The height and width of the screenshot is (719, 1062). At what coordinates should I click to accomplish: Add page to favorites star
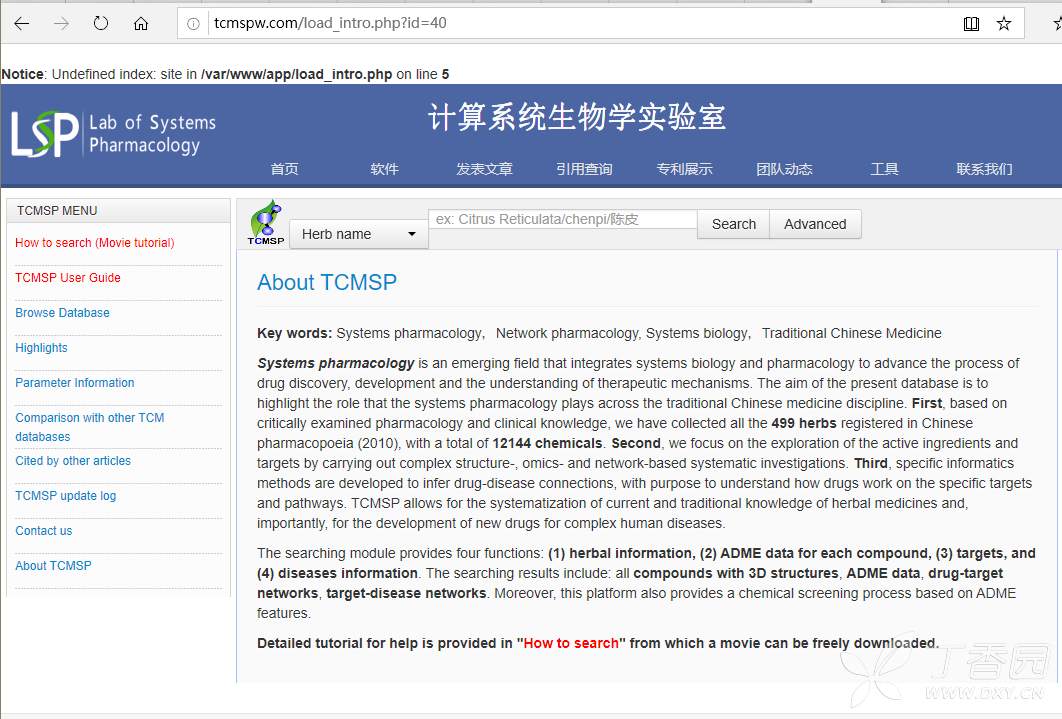1004,24
